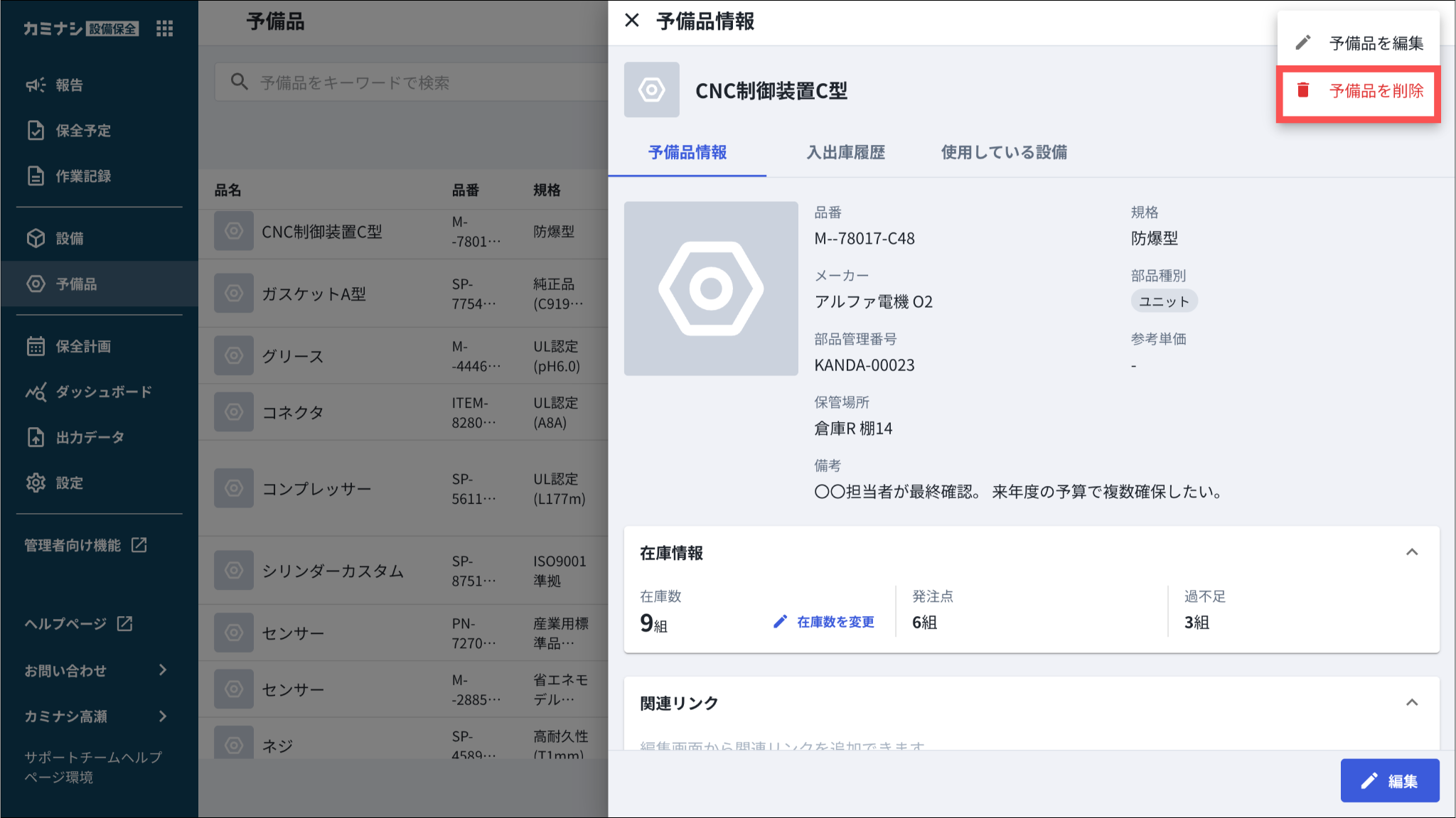Close the 予備品情報 panel with X
This screenshot has width=1456, height=818.
631,21
